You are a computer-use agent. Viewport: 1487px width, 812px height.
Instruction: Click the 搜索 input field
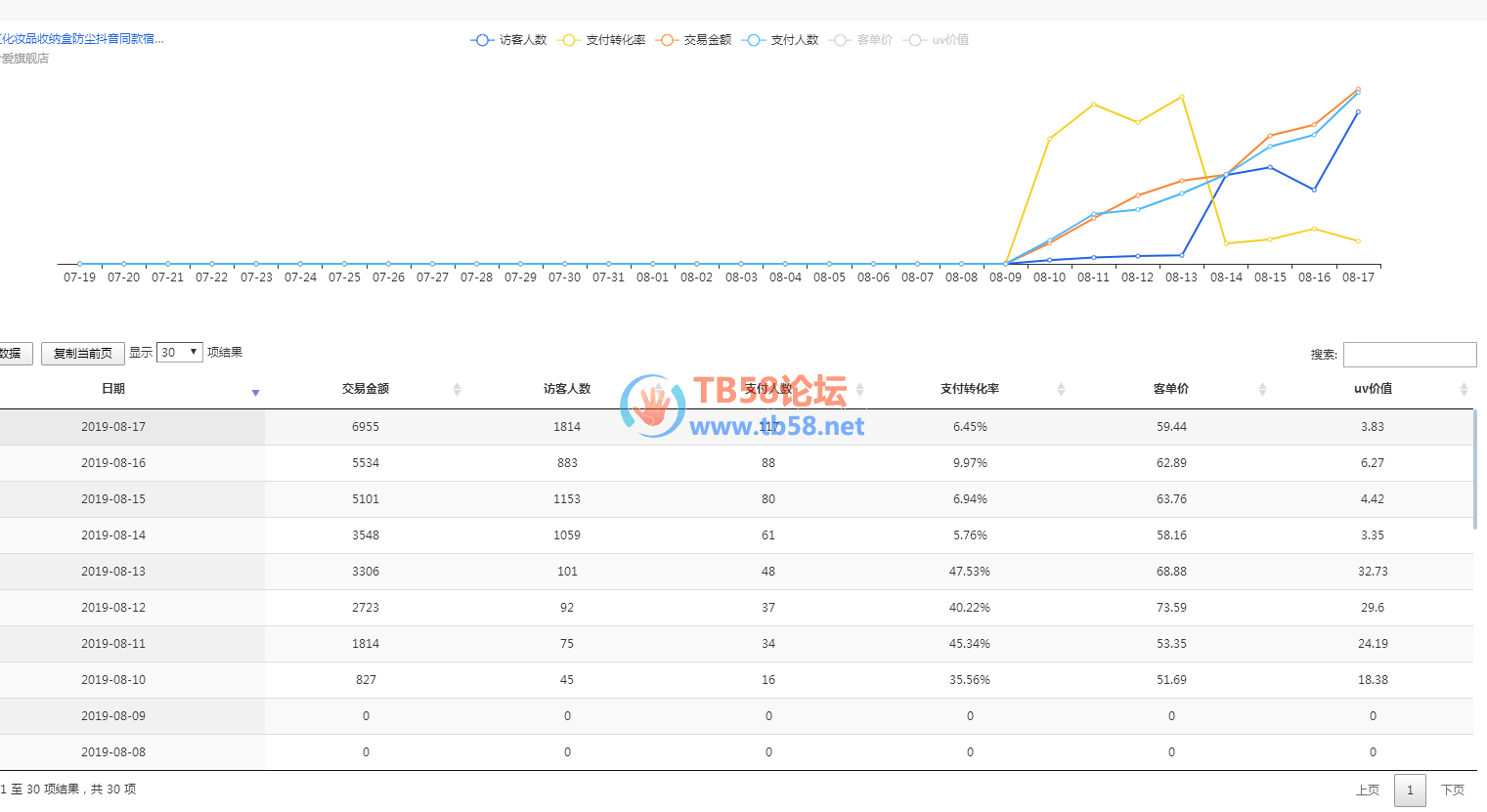coord(1409,355)
